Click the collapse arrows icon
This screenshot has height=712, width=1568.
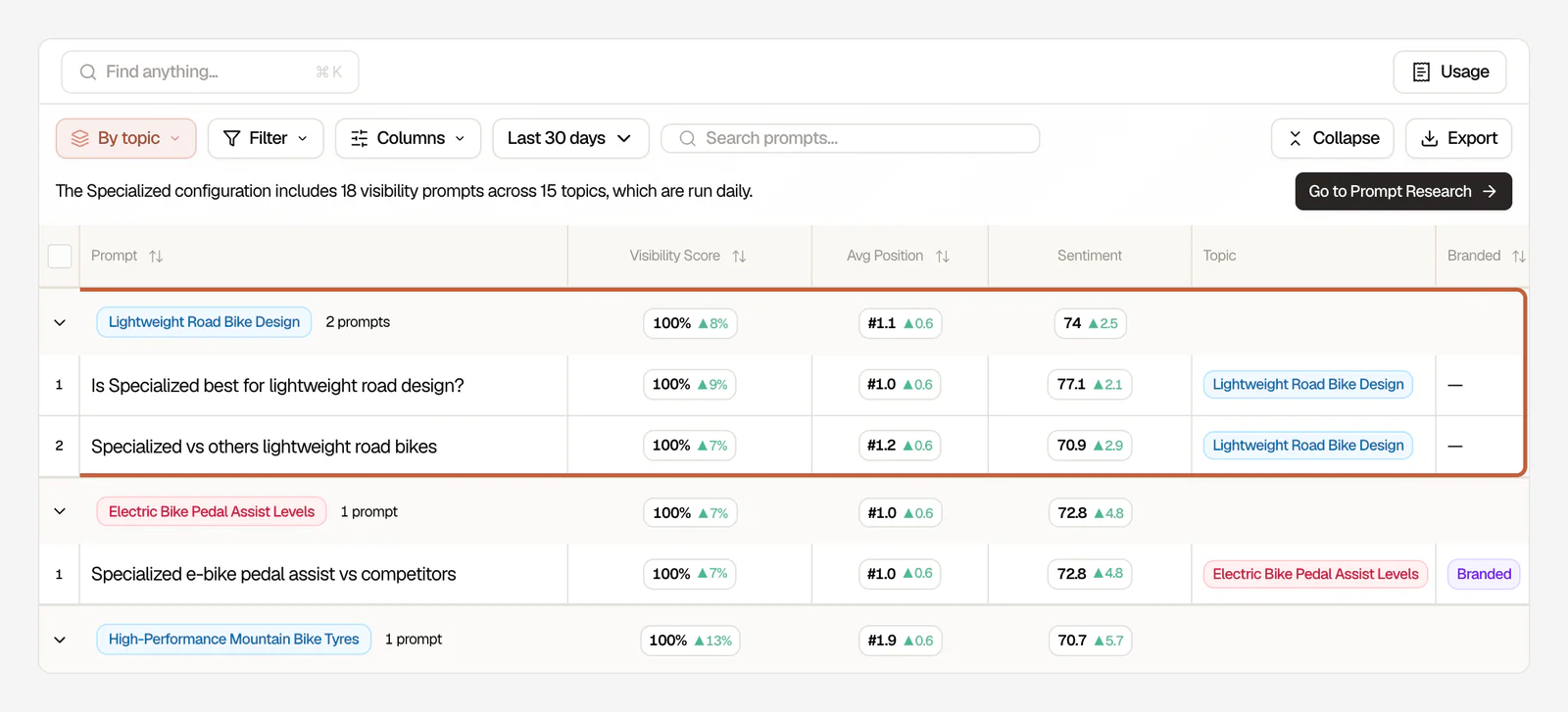click(x=1296, y=138)
